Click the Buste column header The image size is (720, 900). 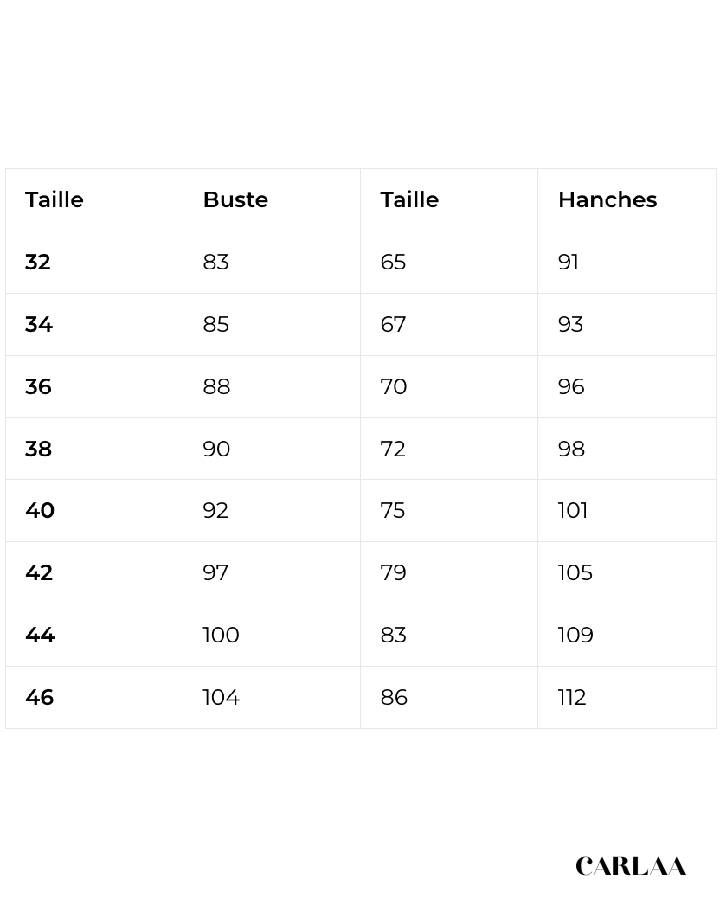[235, 200]
